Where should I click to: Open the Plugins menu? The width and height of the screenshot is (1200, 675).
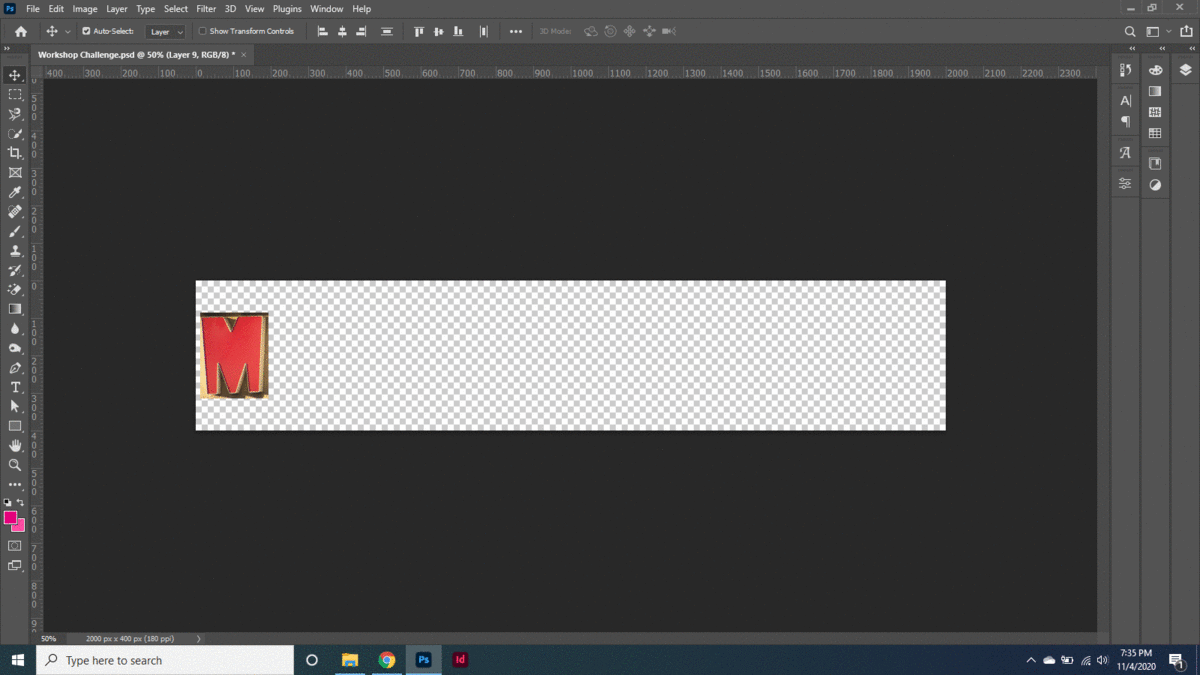[287, 9]
